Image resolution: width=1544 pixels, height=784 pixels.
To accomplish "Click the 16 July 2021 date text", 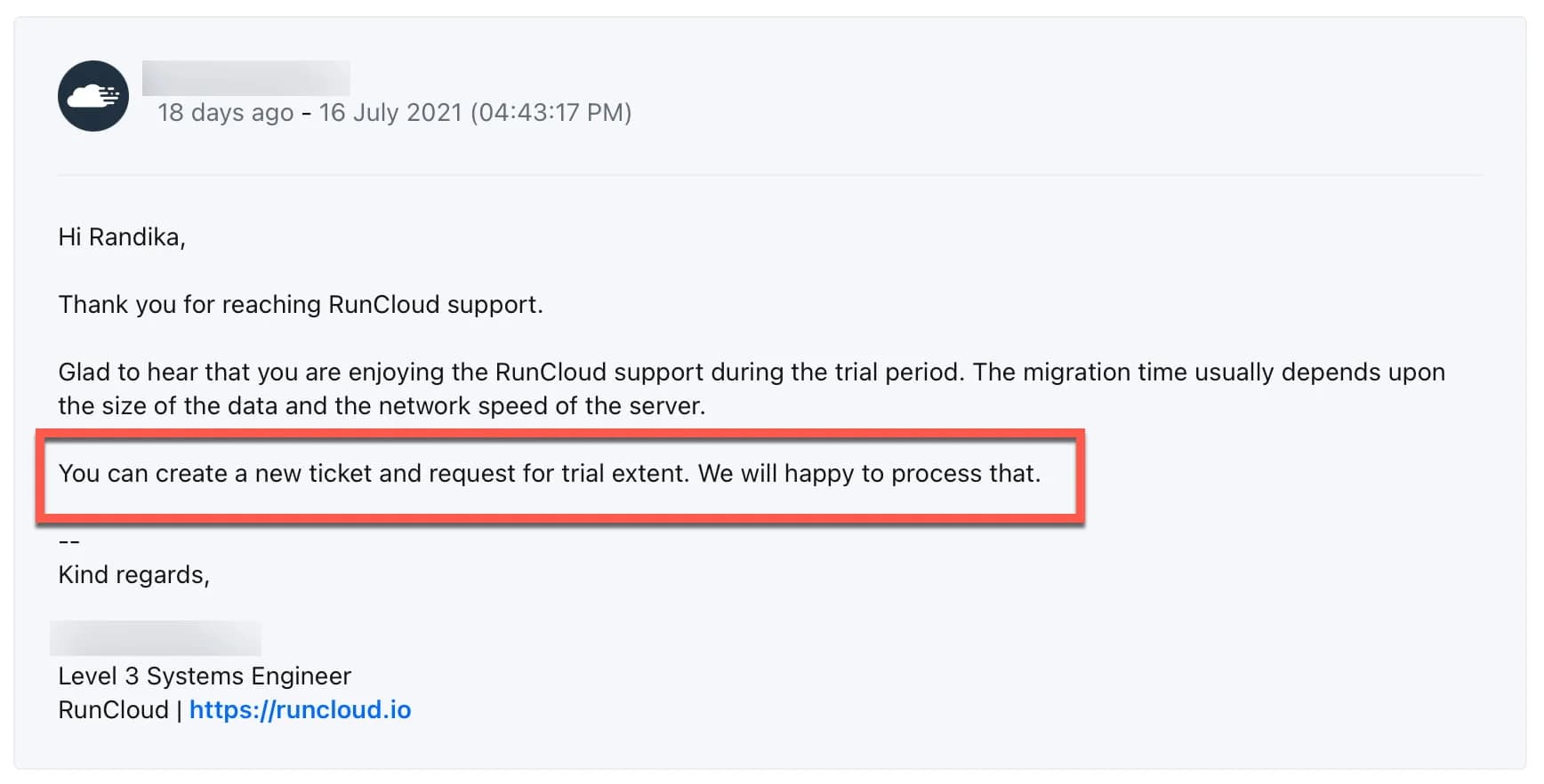I will point(390,113).
